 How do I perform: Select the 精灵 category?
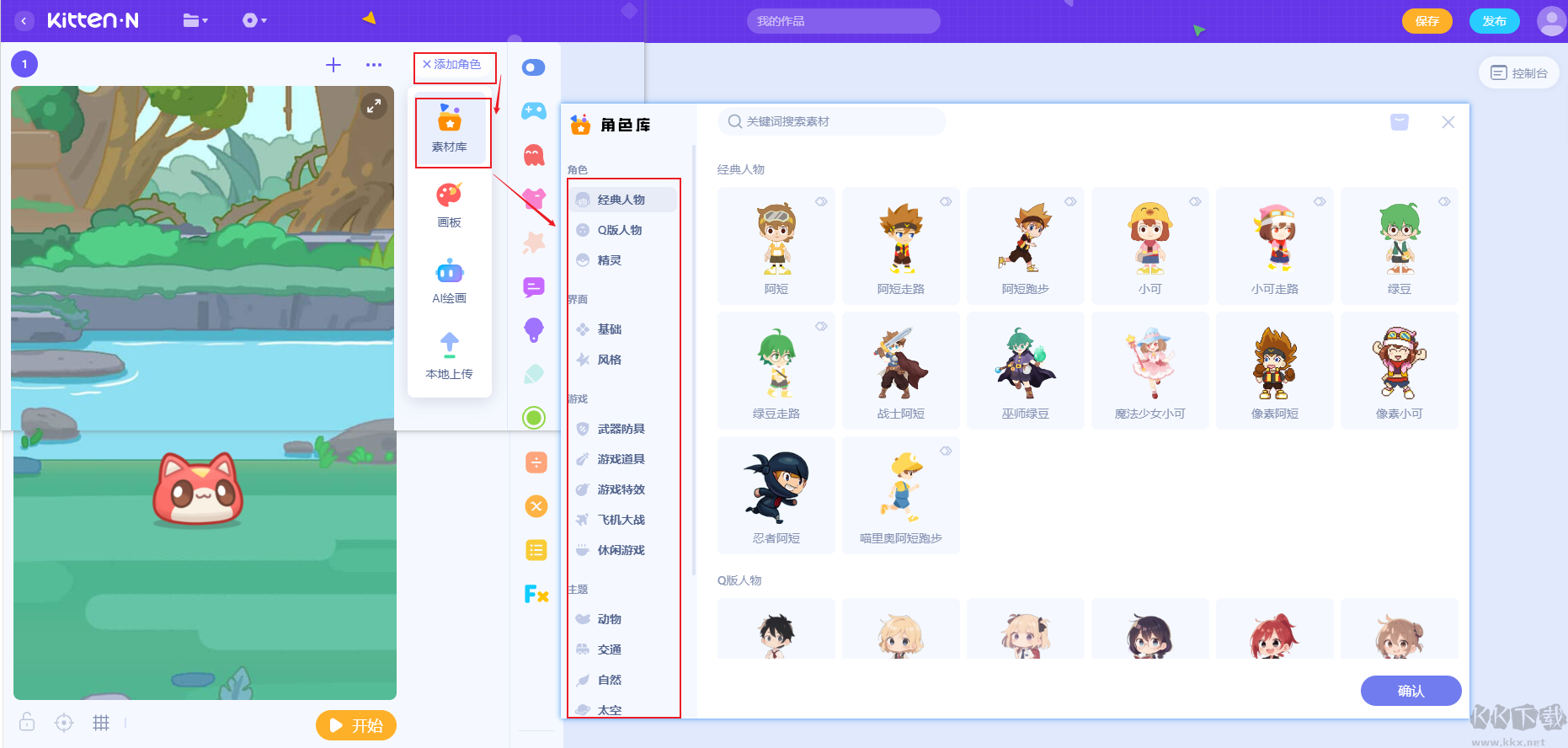pyautogui.click(x=623, y=260)
